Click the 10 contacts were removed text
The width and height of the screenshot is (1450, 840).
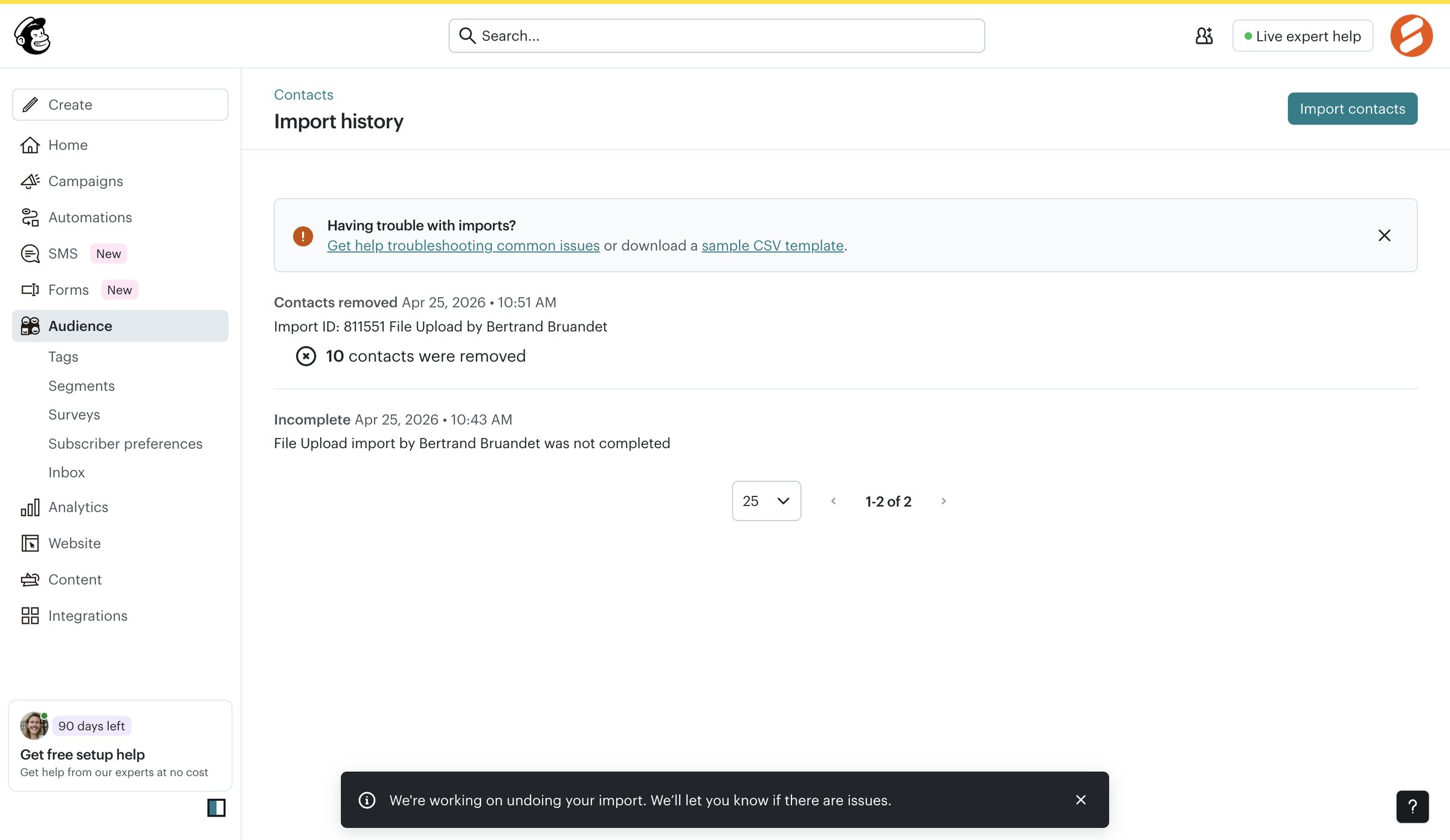click(x=426, y=356)
